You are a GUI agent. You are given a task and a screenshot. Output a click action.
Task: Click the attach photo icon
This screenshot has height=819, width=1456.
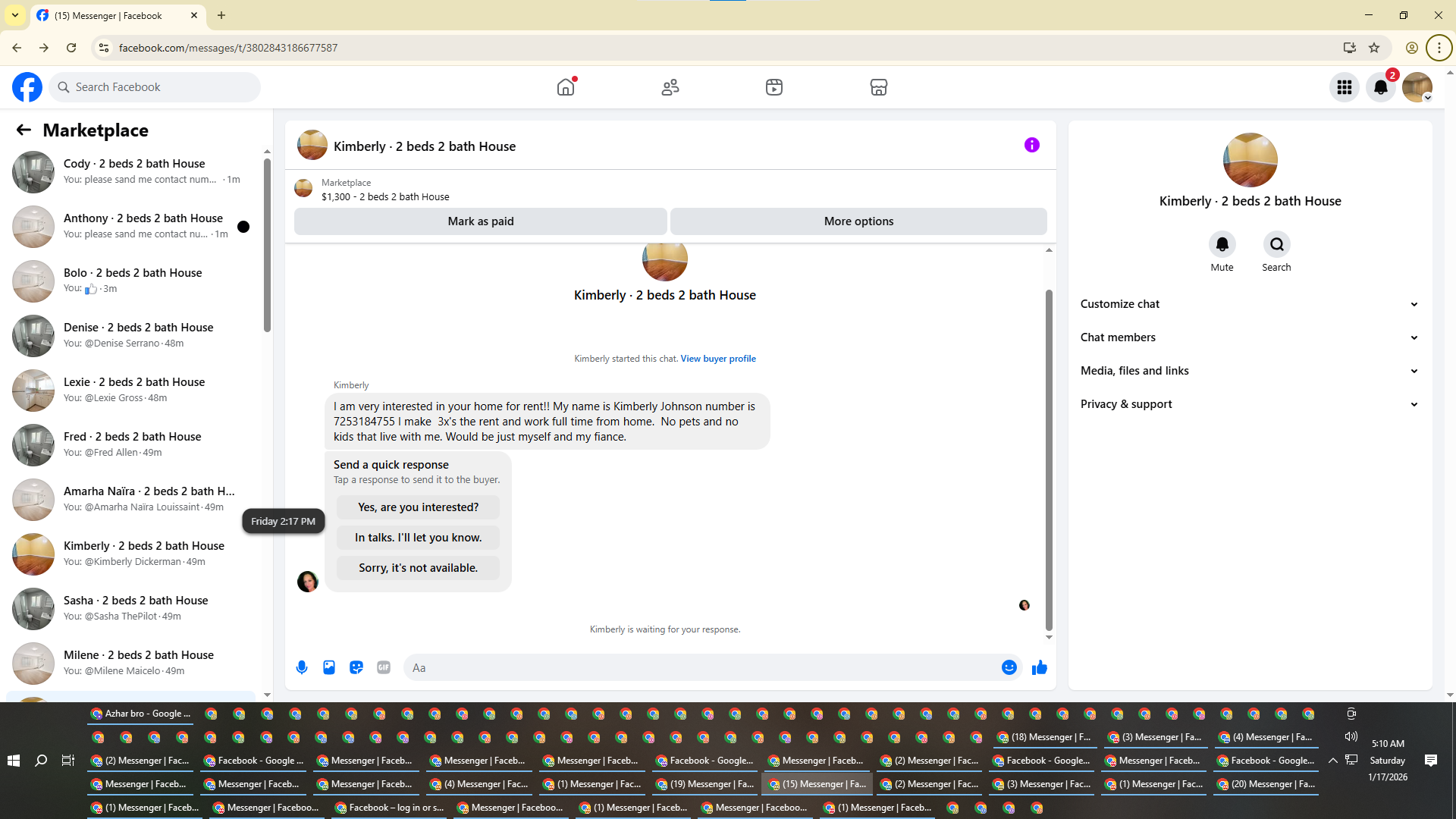pos(329,667)
